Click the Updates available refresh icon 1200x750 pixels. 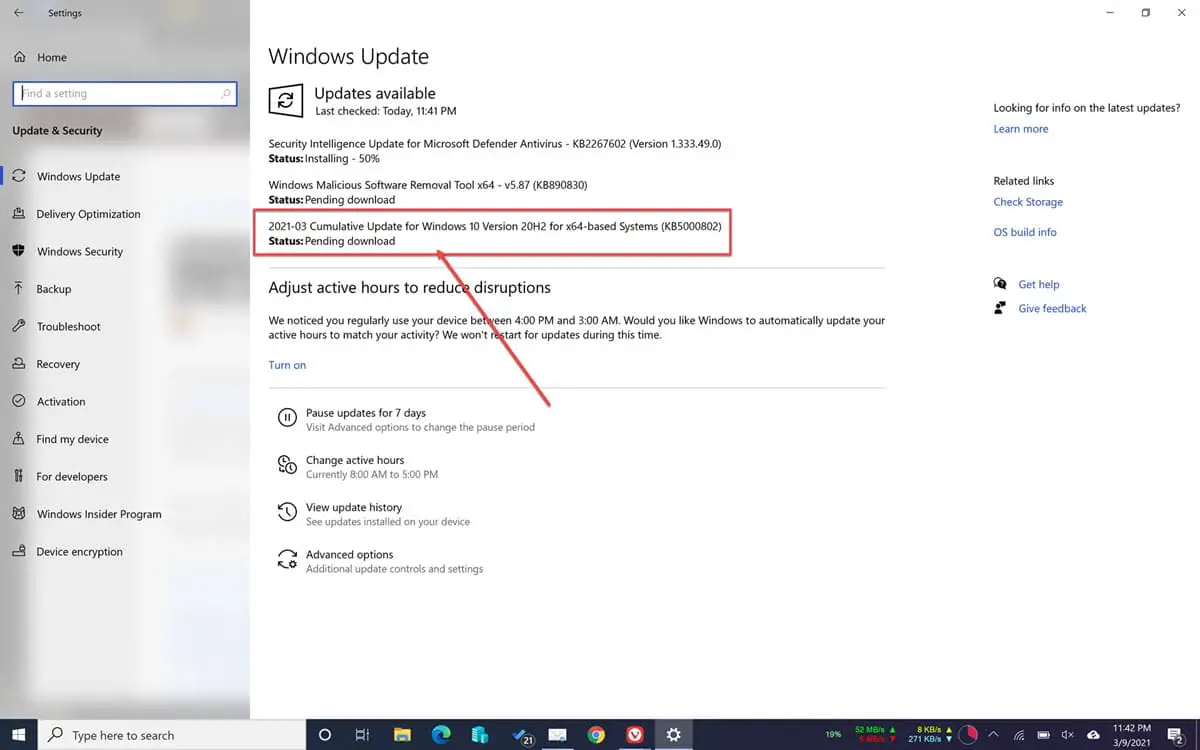[285, 101]
